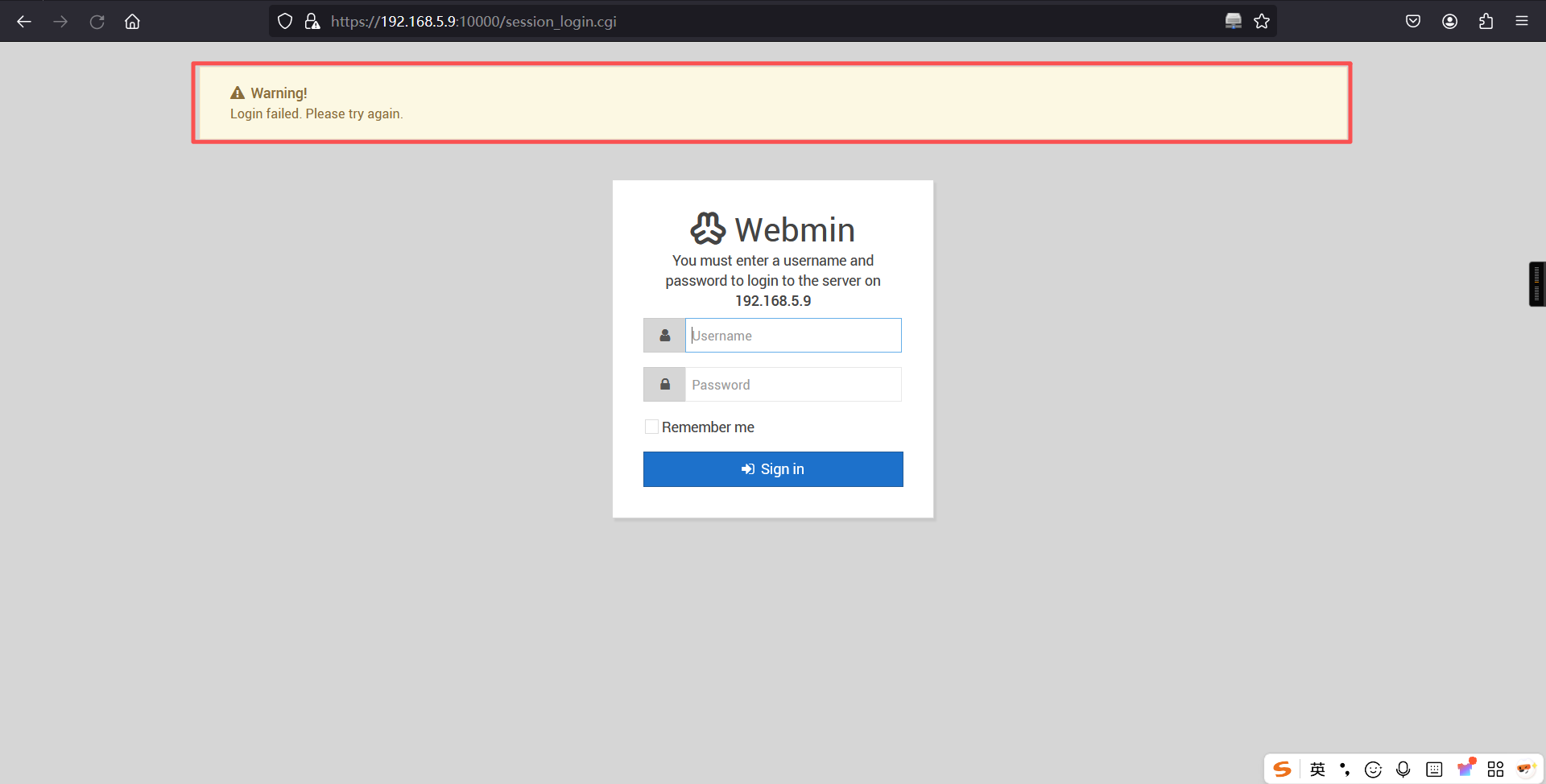Open the IME toolbox grid icon
This screenshot has width=1546, height=784.
1495,770
